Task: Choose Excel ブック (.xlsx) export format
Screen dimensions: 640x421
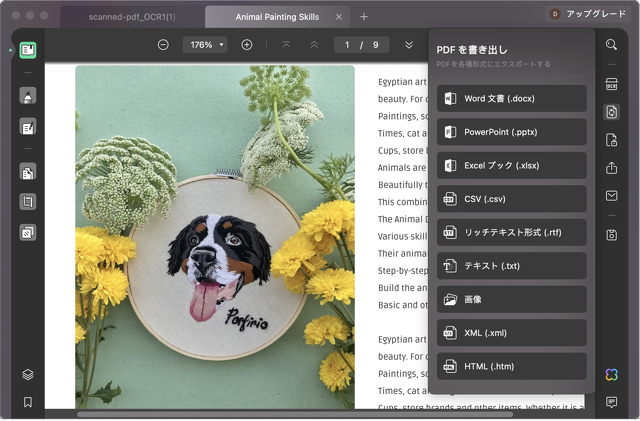Action: click(x=512, y=165)
